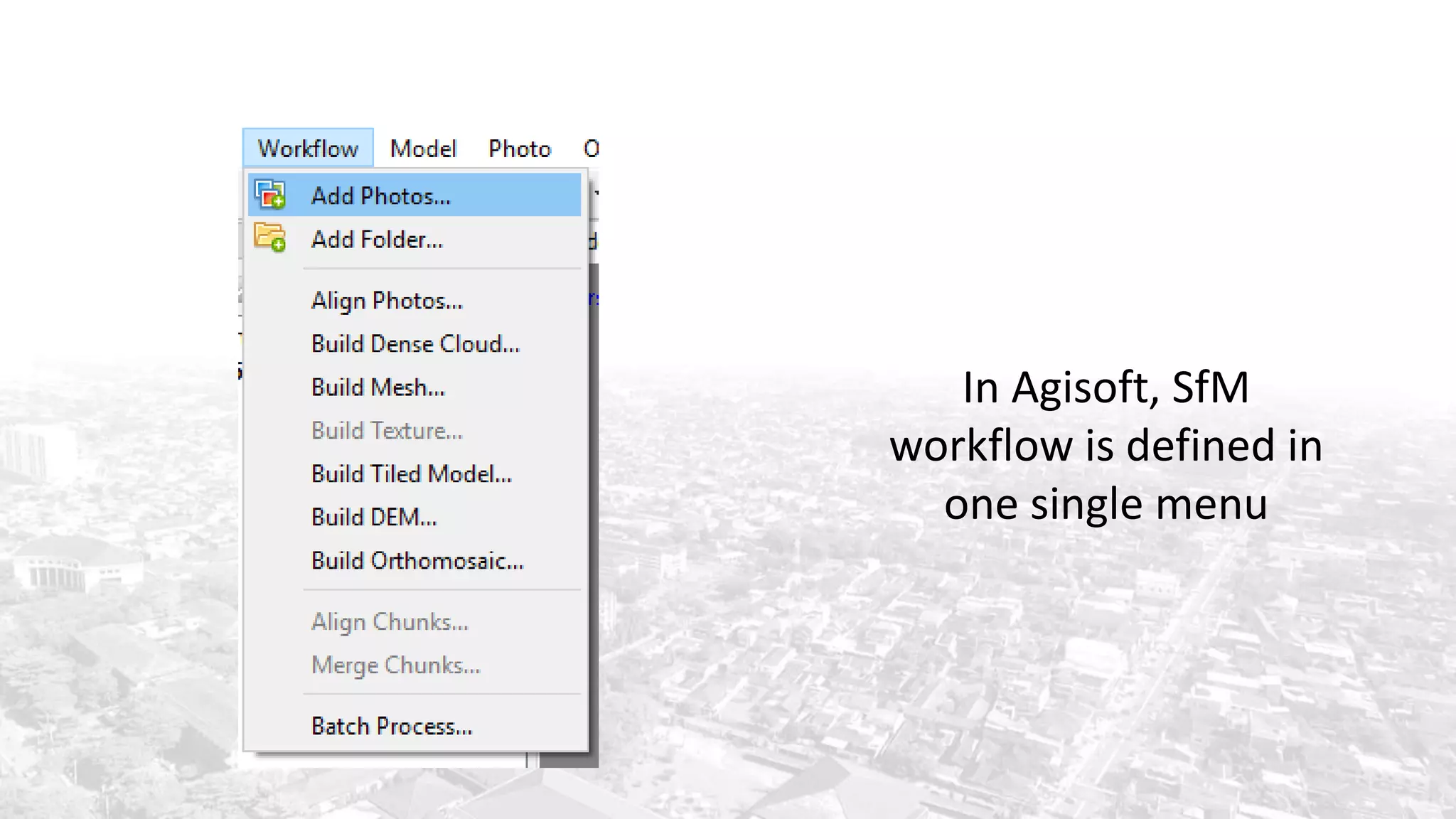Screen dimensions: 1456x819
Task: Click the Add Photos icon
Action: point(270,195)
